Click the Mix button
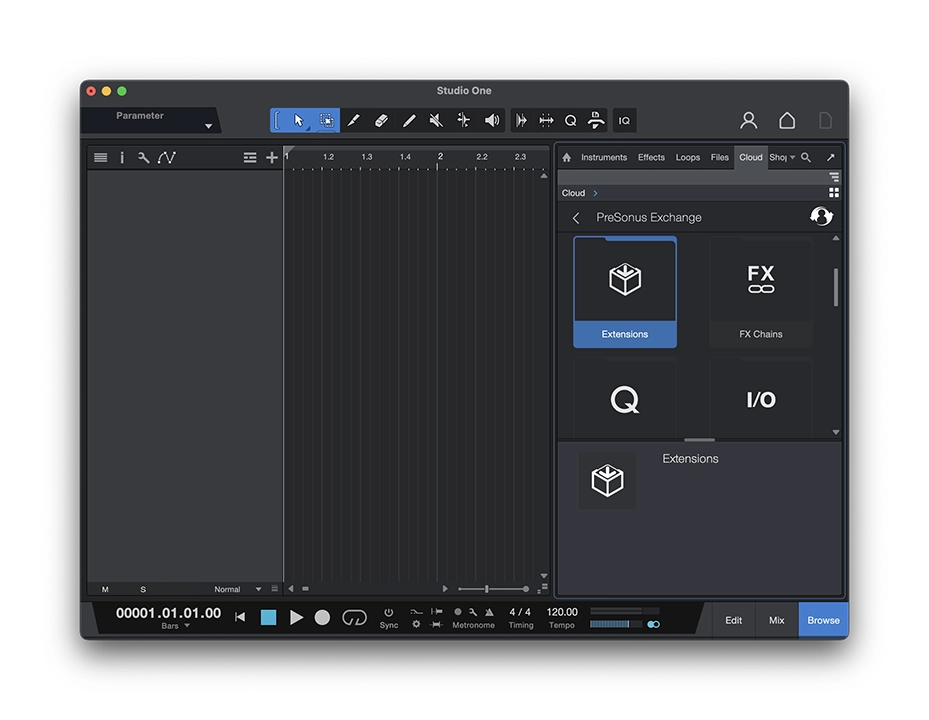 776,620
